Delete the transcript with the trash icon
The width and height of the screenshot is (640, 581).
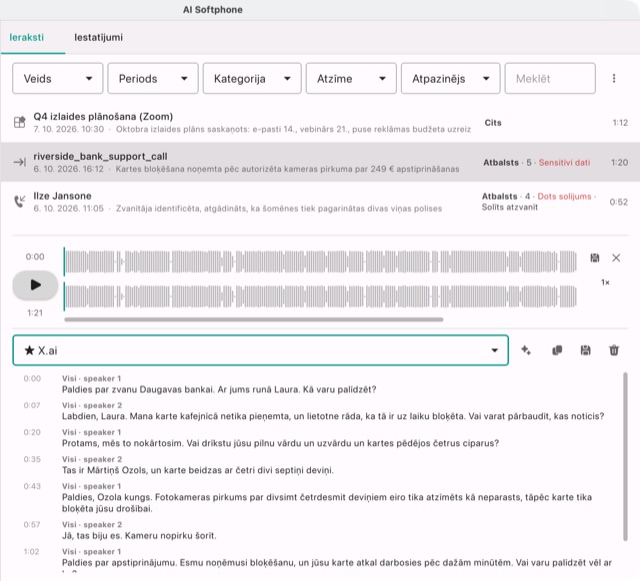tap(614, 350)
